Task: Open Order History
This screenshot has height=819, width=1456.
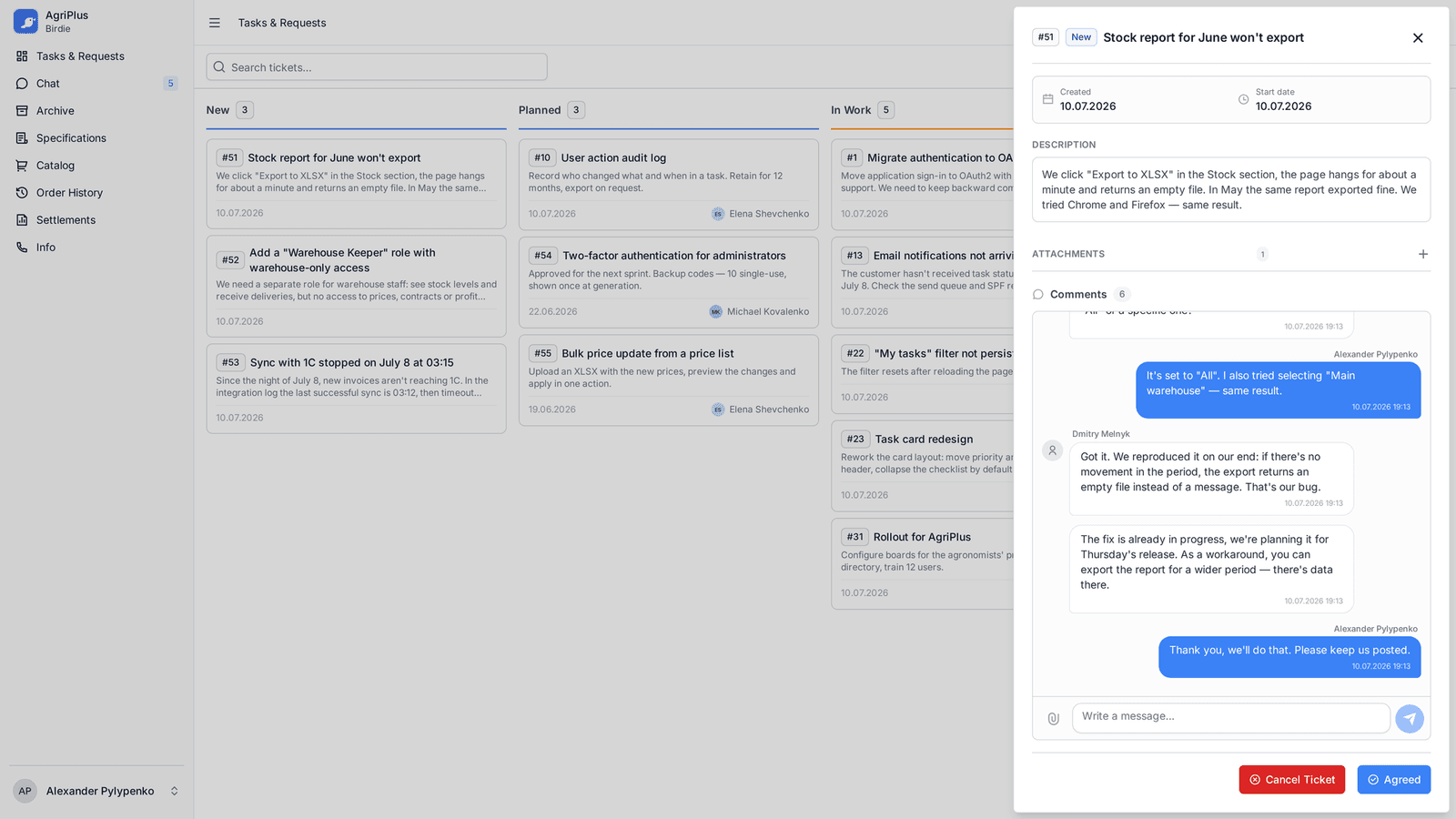Action: click(x=96, y=193)
